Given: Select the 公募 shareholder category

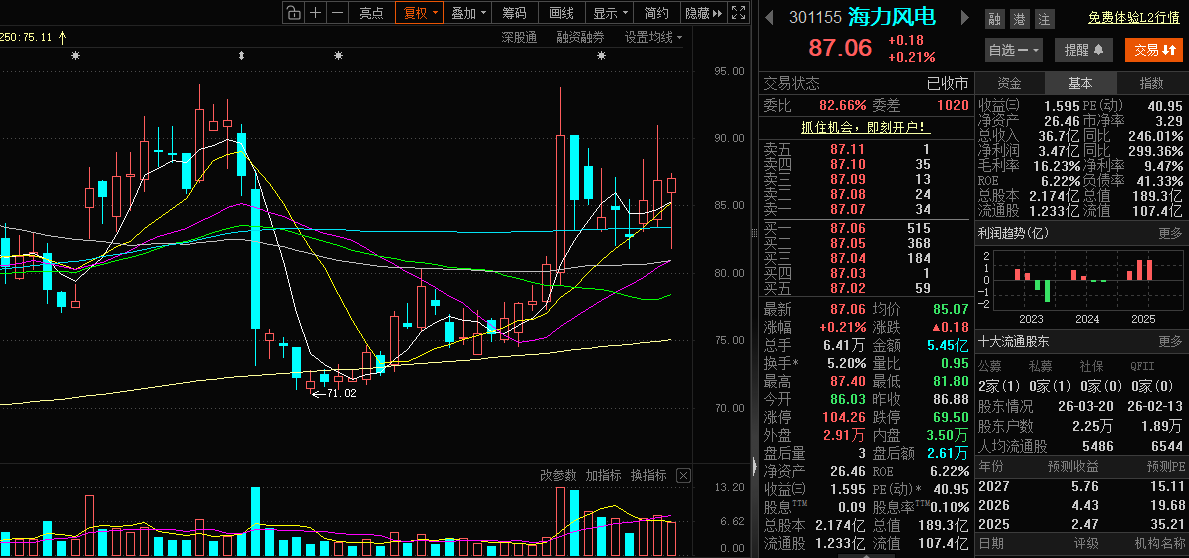Looking at the screenshot, I should tap(990, 365).
